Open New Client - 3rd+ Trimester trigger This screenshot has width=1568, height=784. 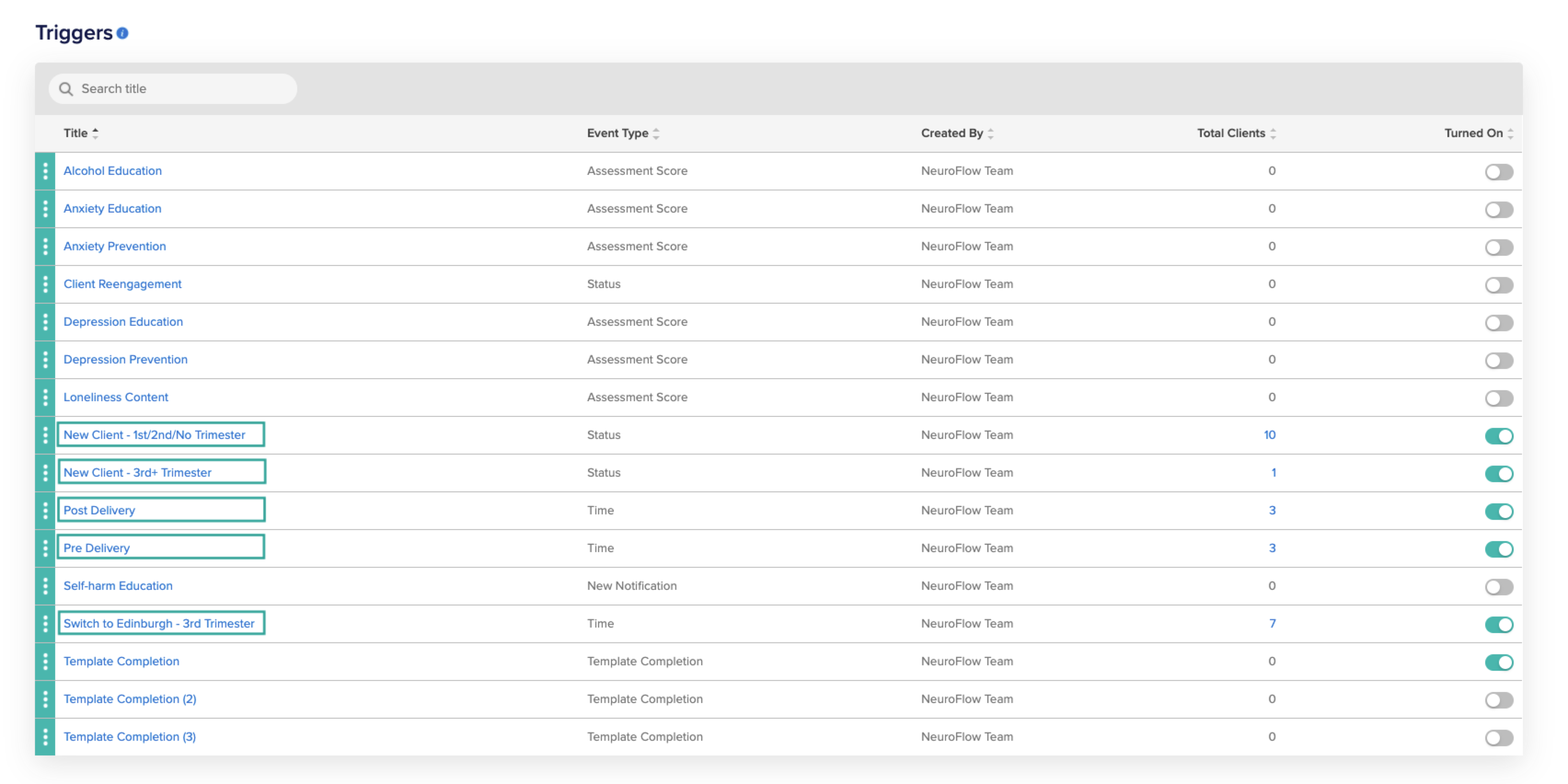(138, 473)
